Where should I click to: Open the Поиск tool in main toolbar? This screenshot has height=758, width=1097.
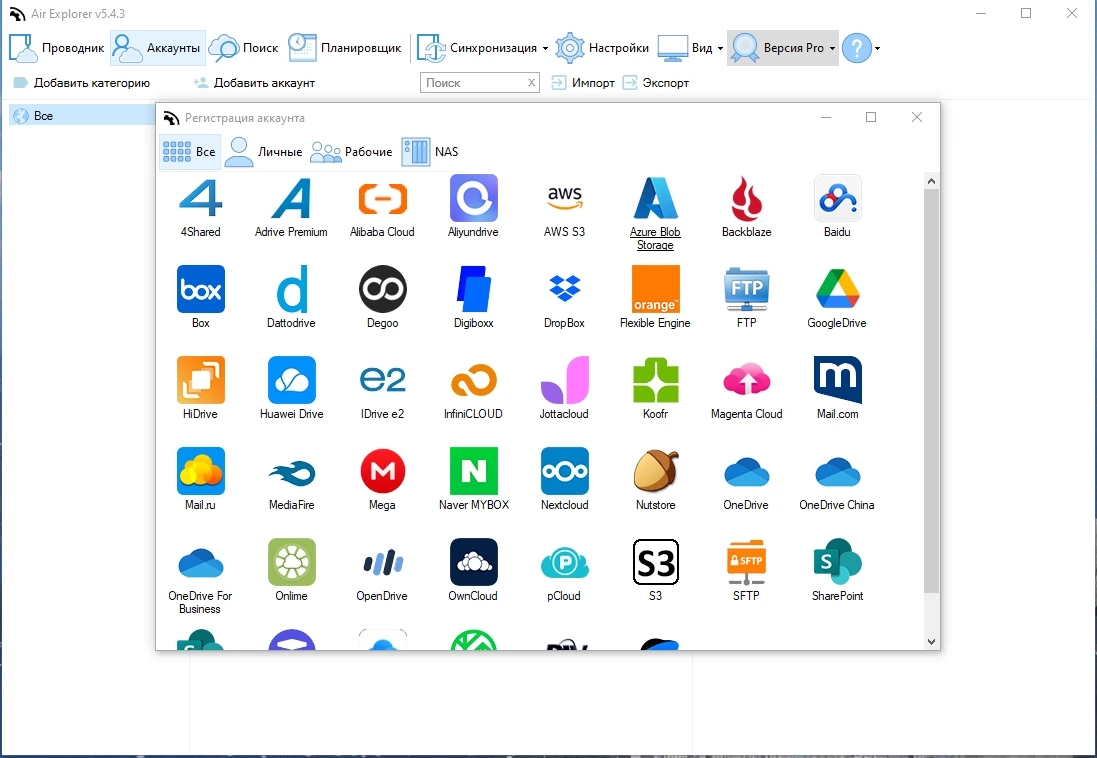243,48
